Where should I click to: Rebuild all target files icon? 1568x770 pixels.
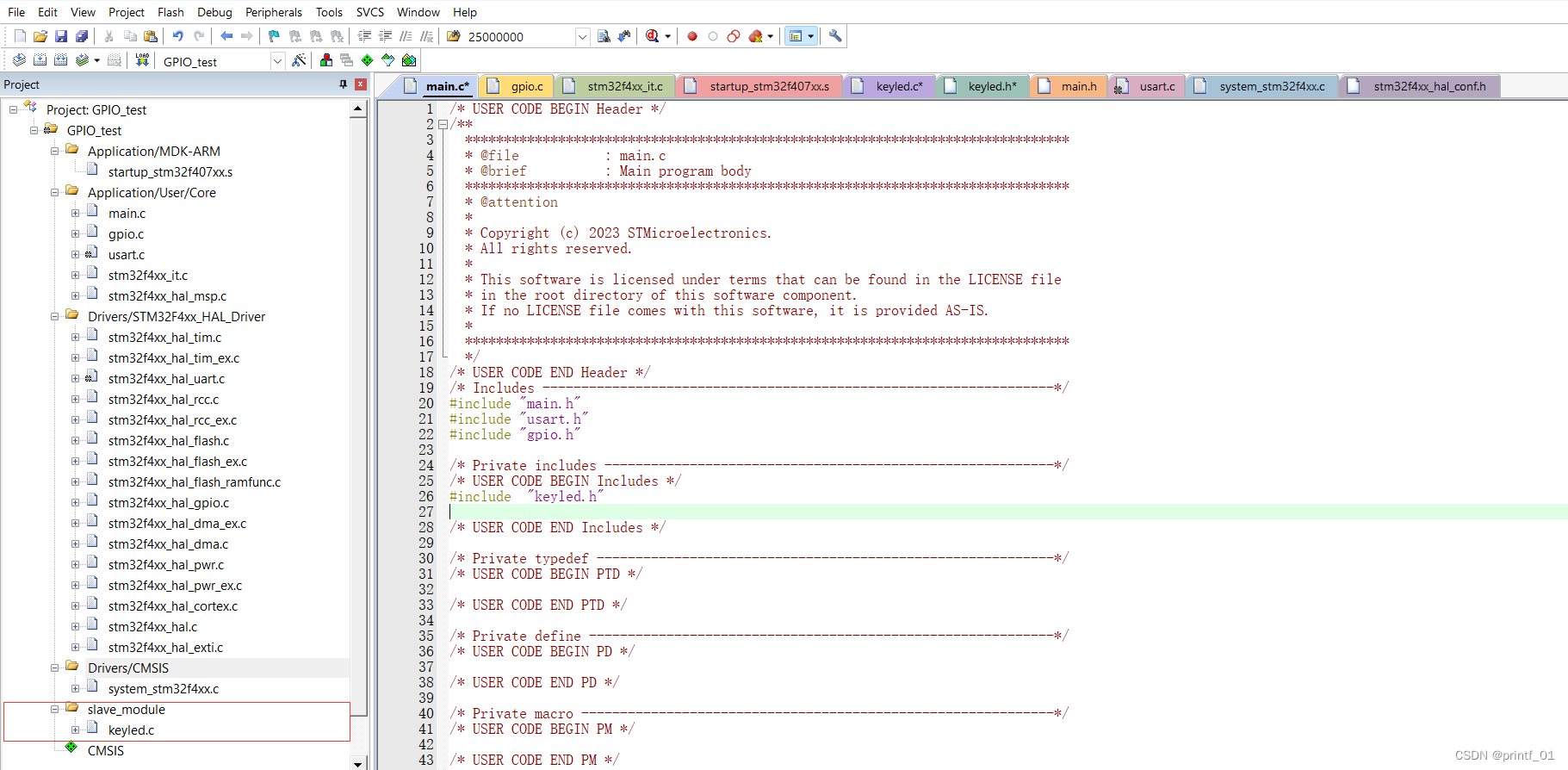point(60,60)
